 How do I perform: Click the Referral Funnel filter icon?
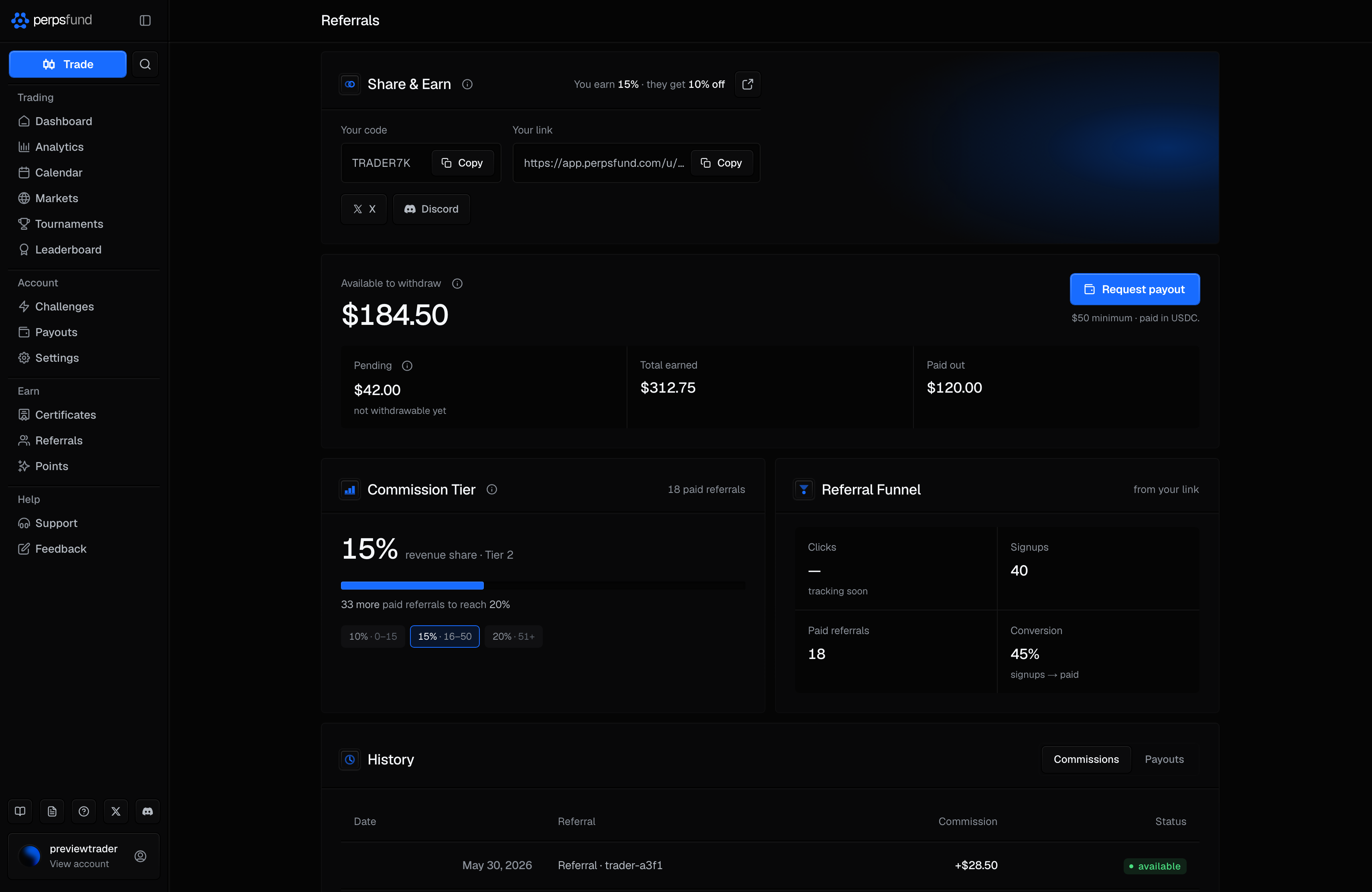804,490
